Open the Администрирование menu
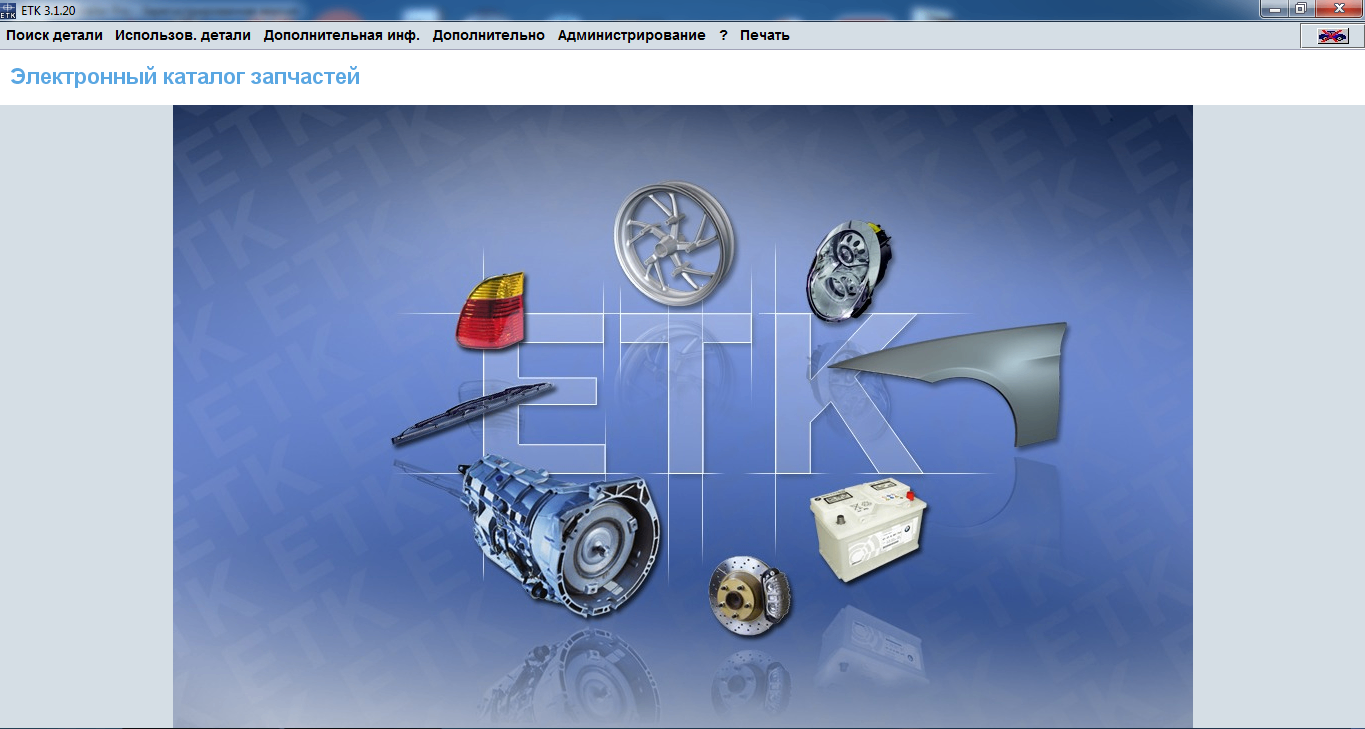The image size is (1365, 729). click(632, 35)
